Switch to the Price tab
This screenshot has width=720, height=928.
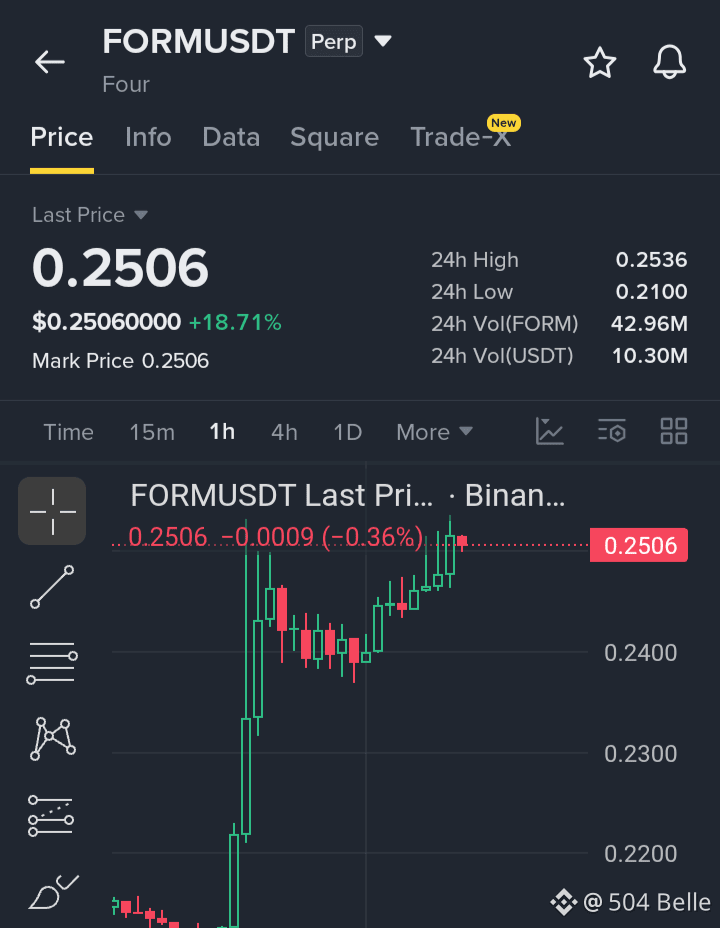pyautogui.click(x=62, y=137)
